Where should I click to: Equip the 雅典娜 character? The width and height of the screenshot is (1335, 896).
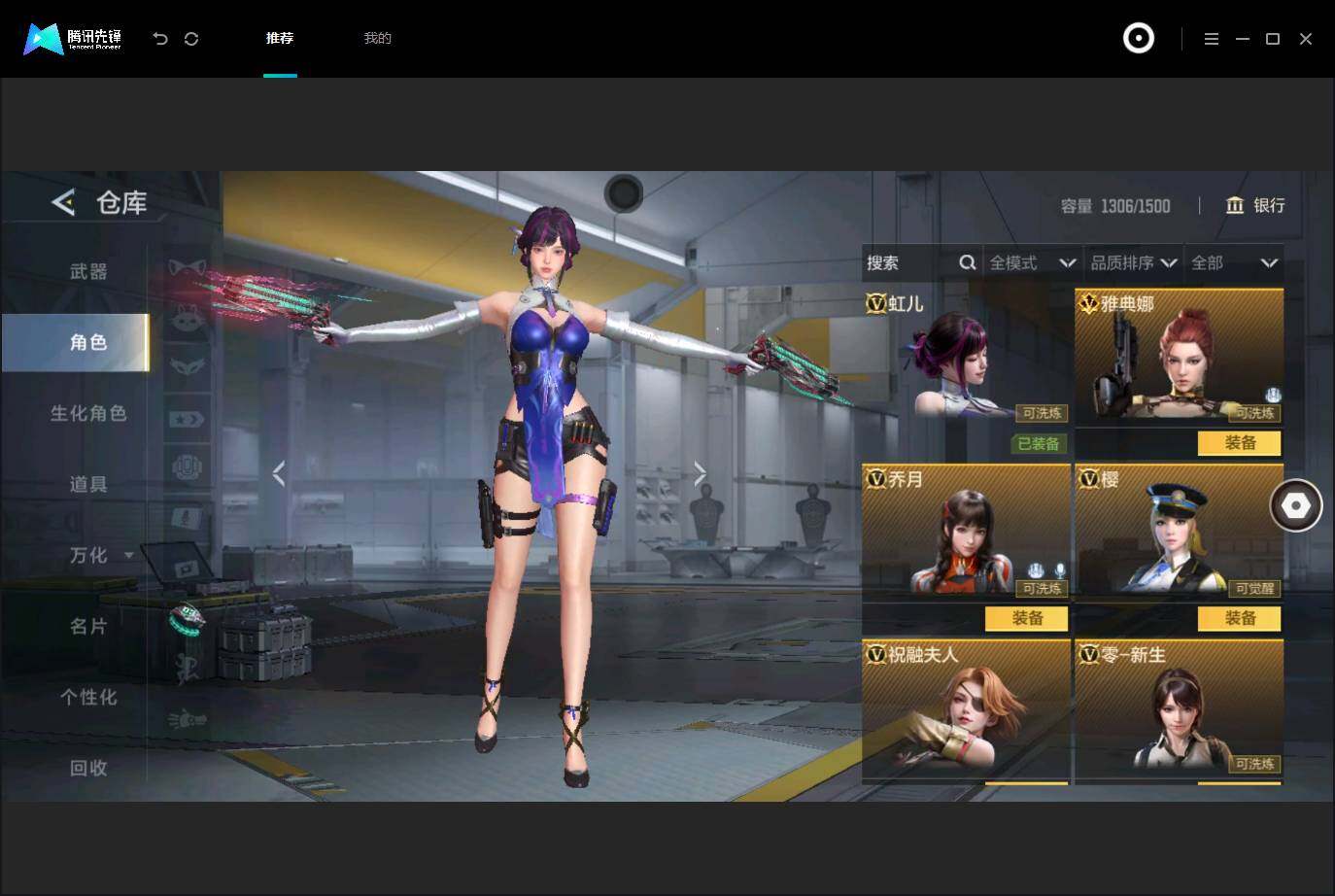pyautogui.click(x=1240, y=443)
